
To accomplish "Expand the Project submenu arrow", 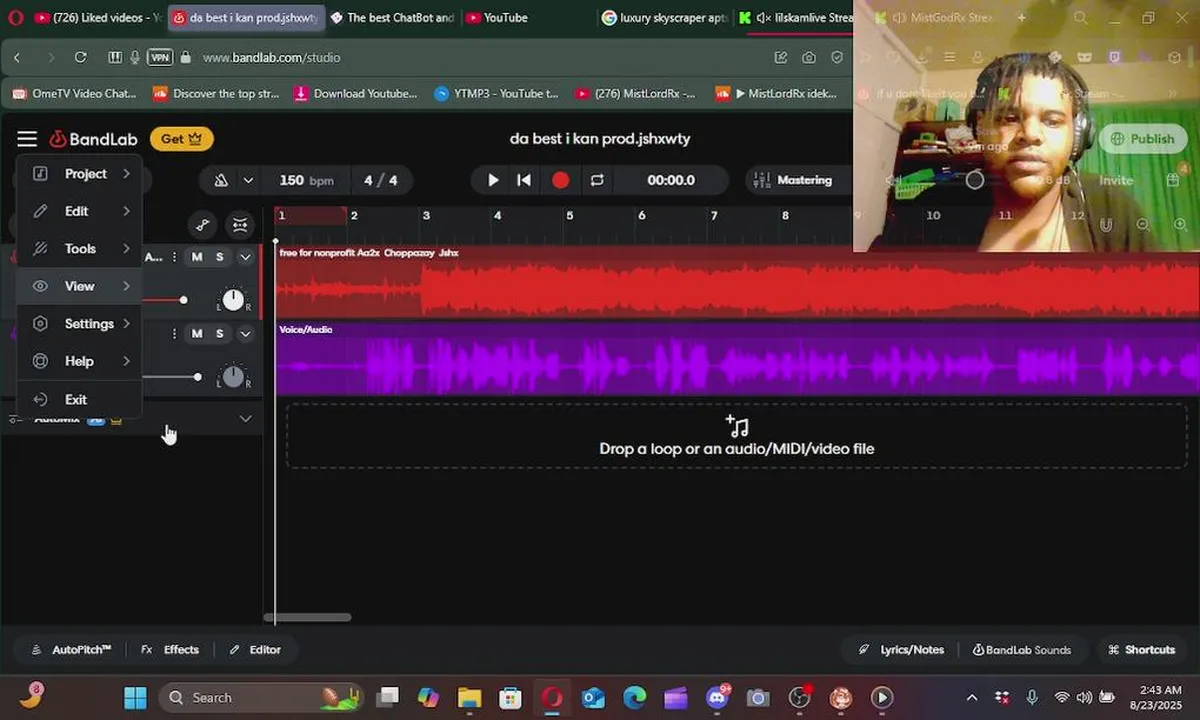I will (x=127, y=174).
